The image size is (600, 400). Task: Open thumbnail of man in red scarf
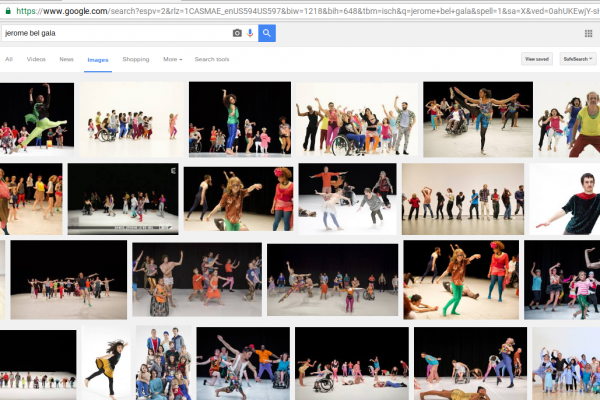[x=564, y=199]
